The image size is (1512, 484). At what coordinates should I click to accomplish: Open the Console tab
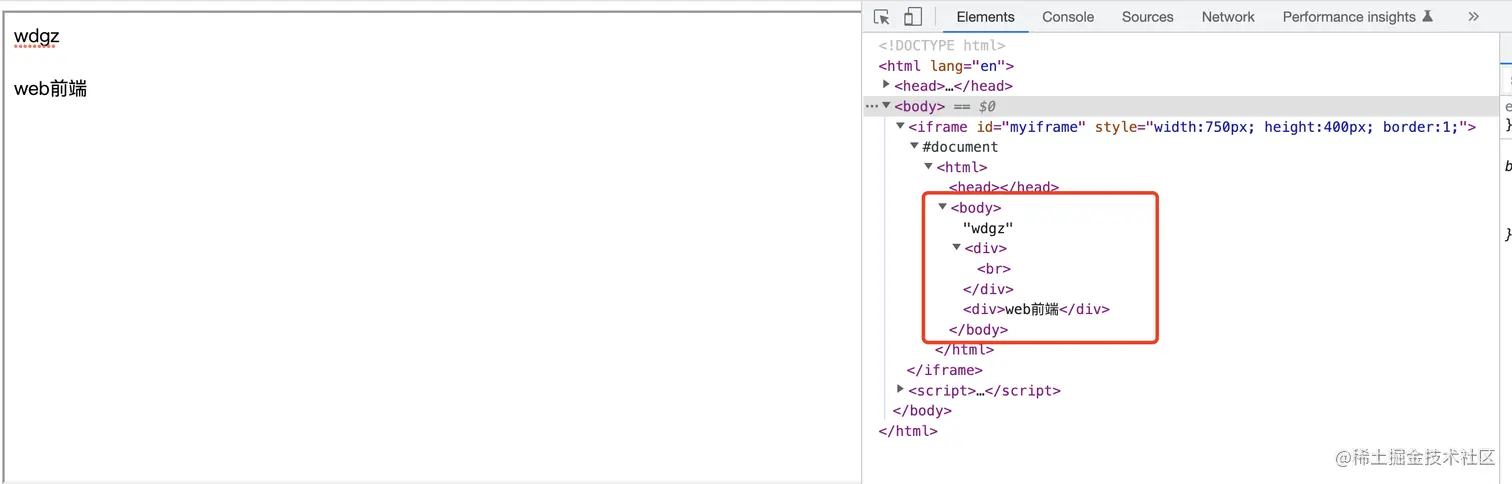pos(1068,17)
